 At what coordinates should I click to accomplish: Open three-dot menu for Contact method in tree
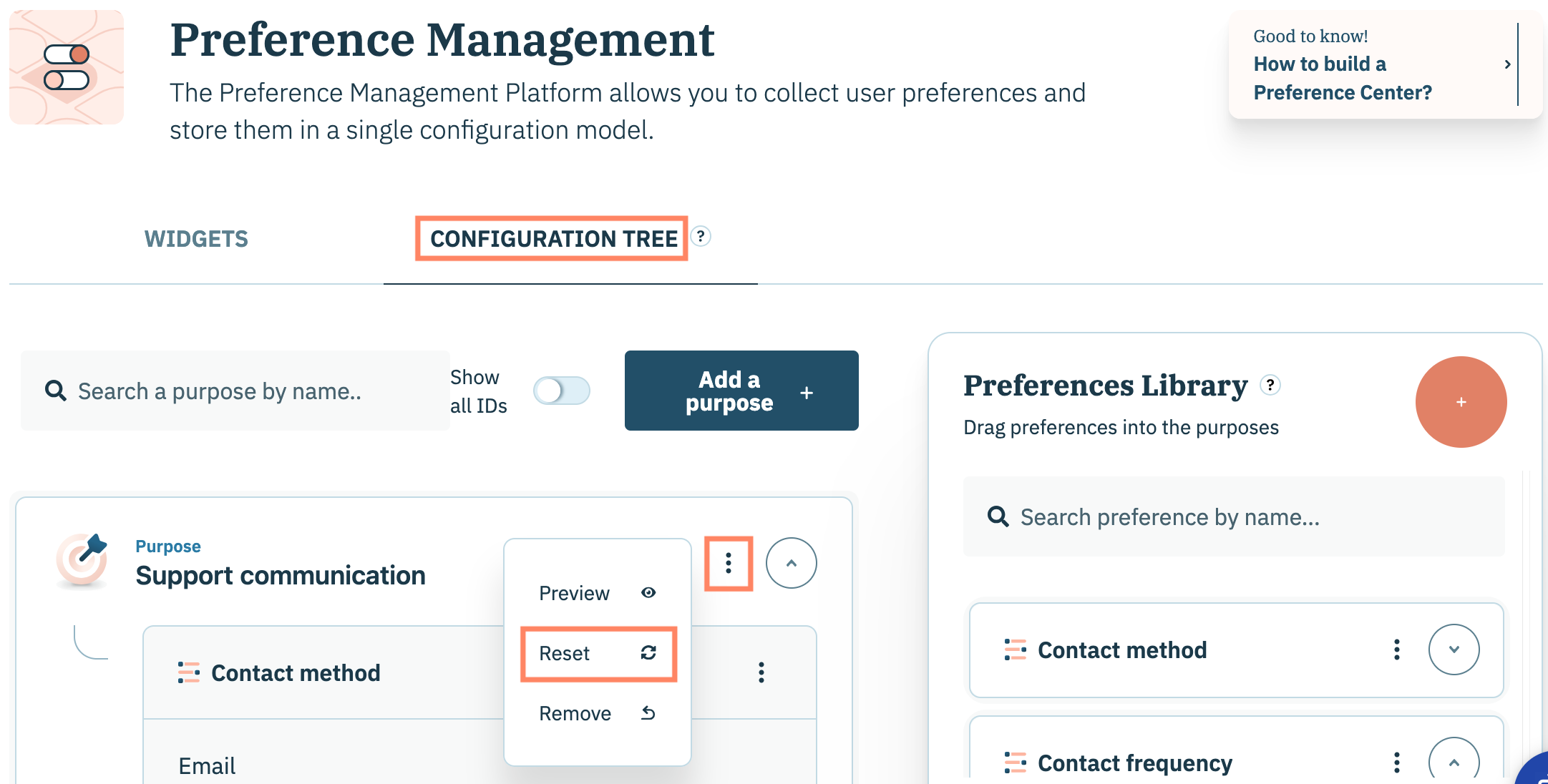(761, 672)
